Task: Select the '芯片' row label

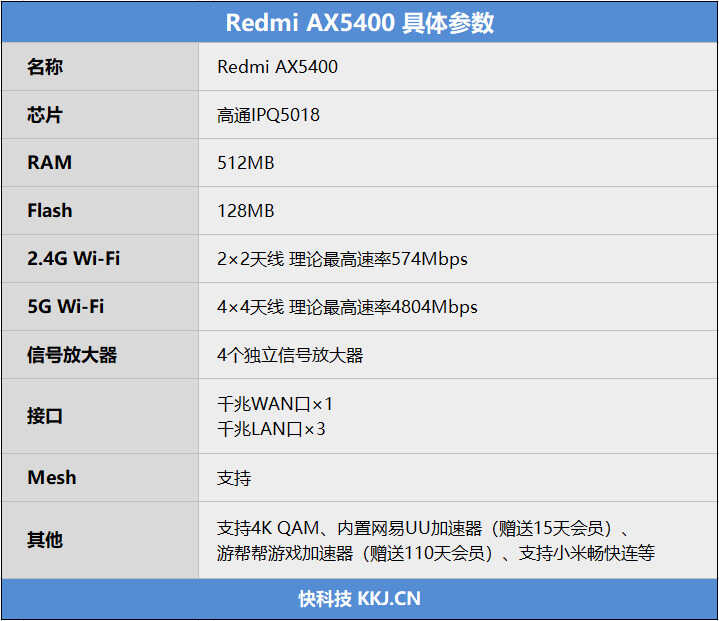Action: tap(45, 115)
